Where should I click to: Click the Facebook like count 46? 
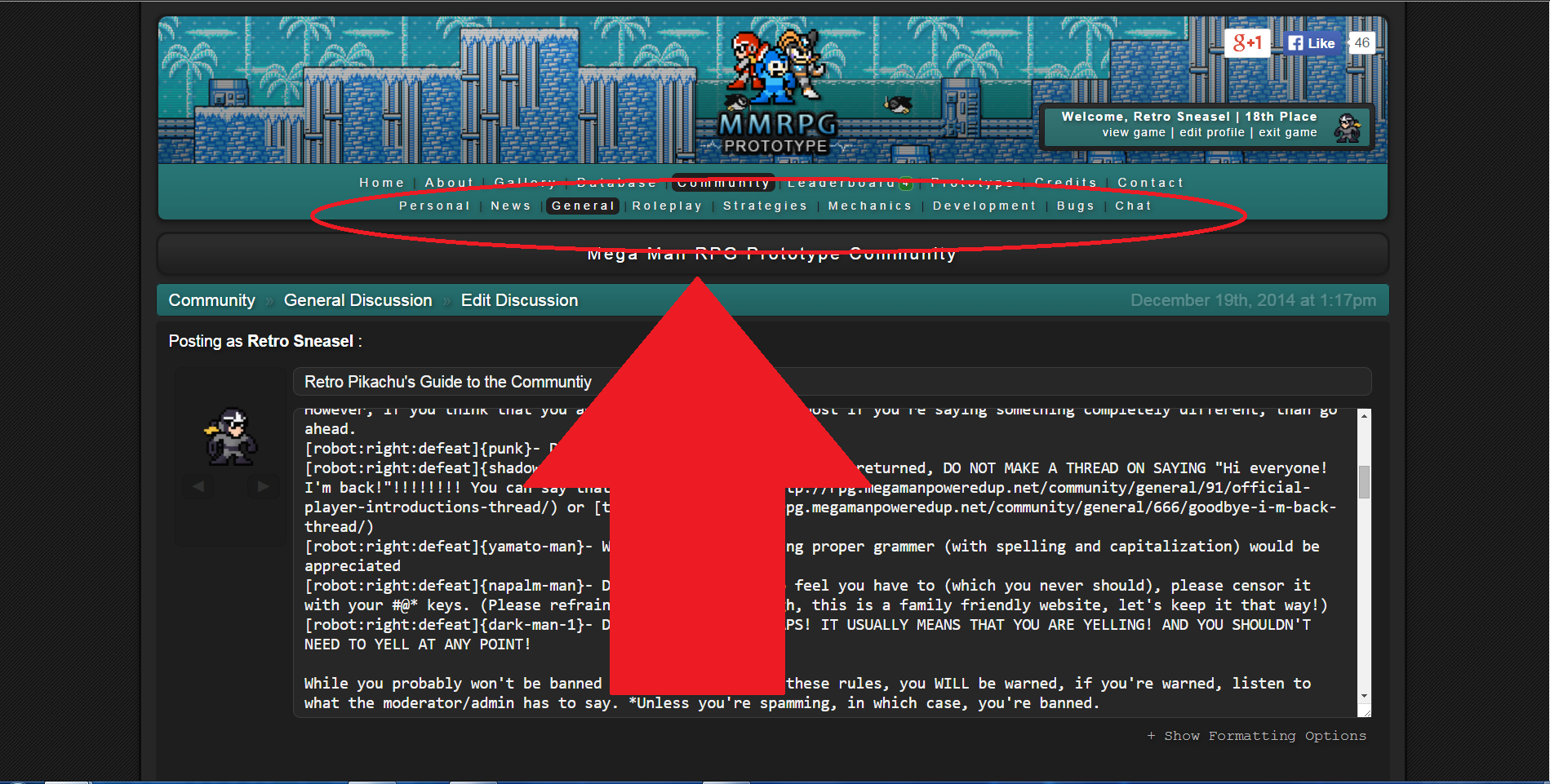1362,43
